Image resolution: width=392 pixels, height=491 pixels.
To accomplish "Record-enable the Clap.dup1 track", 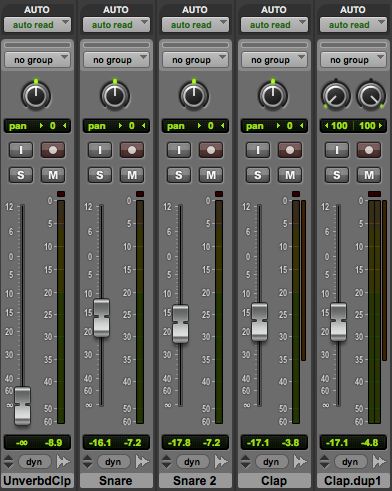I will [369, 150].
